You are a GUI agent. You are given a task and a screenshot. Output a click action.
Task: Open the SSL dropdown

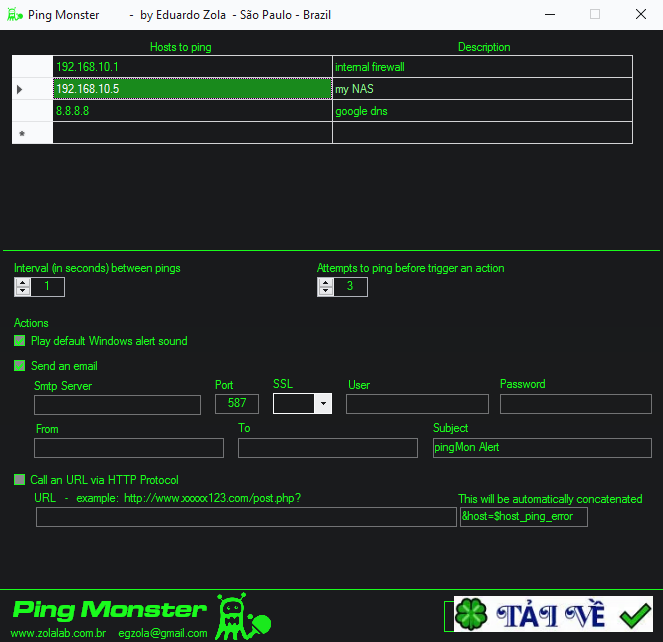pos(323,403)
